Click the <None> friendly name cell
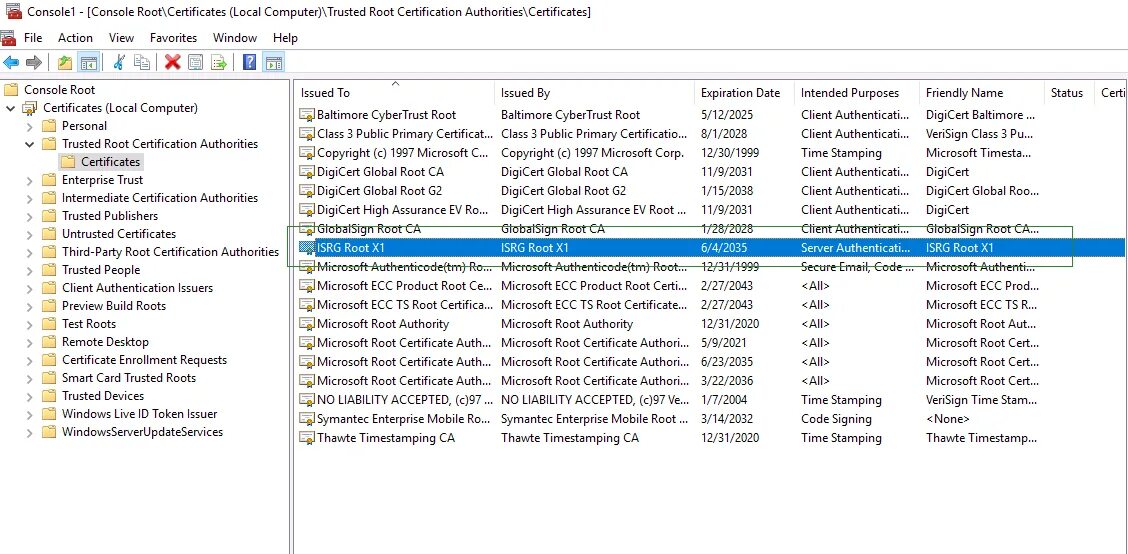Screen dimensions: 1128x554 [x=947, y=419]
